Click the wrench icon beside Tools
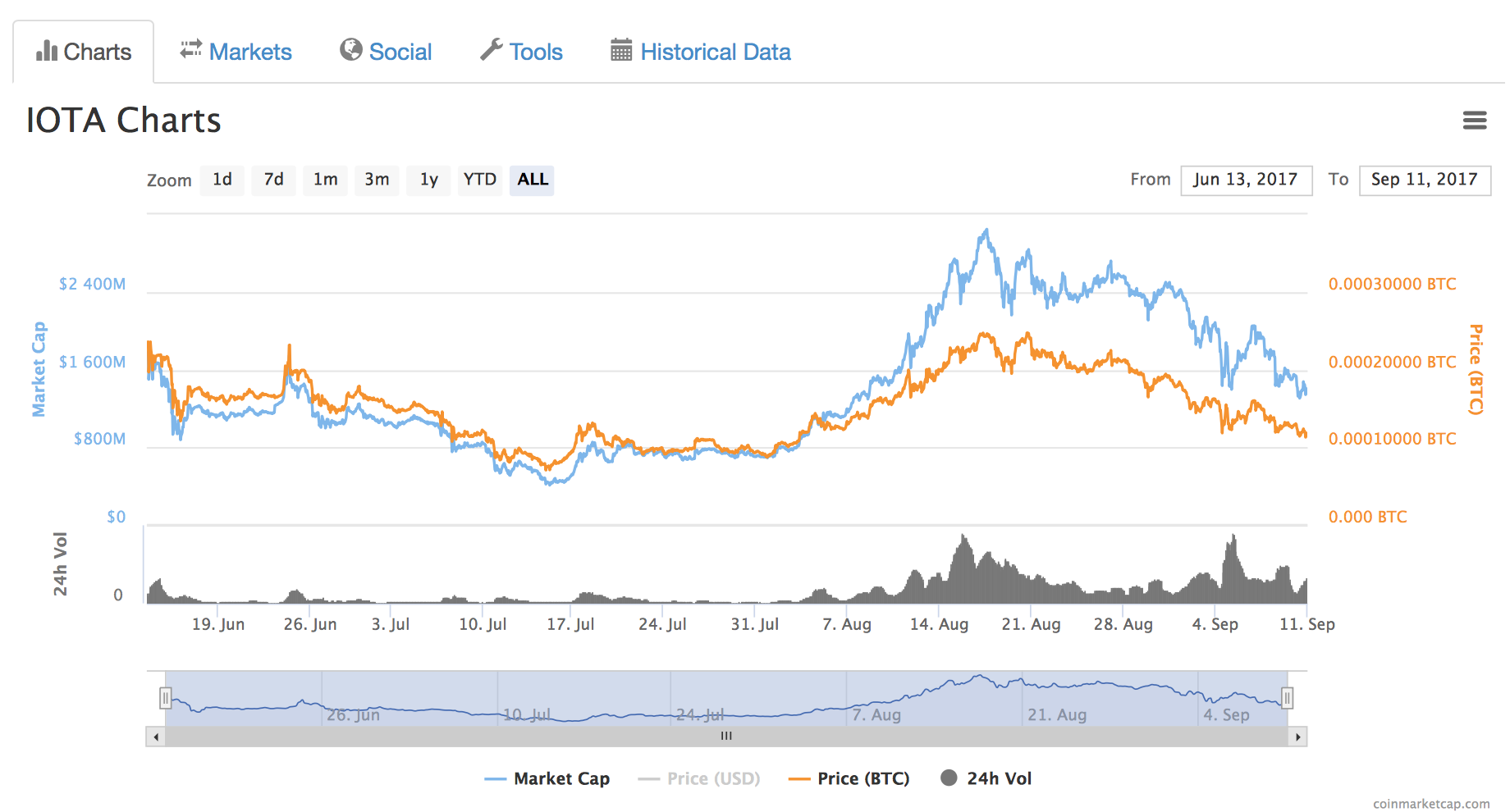This screenshot has height=812, width=1510. click(x=492, y=50)
